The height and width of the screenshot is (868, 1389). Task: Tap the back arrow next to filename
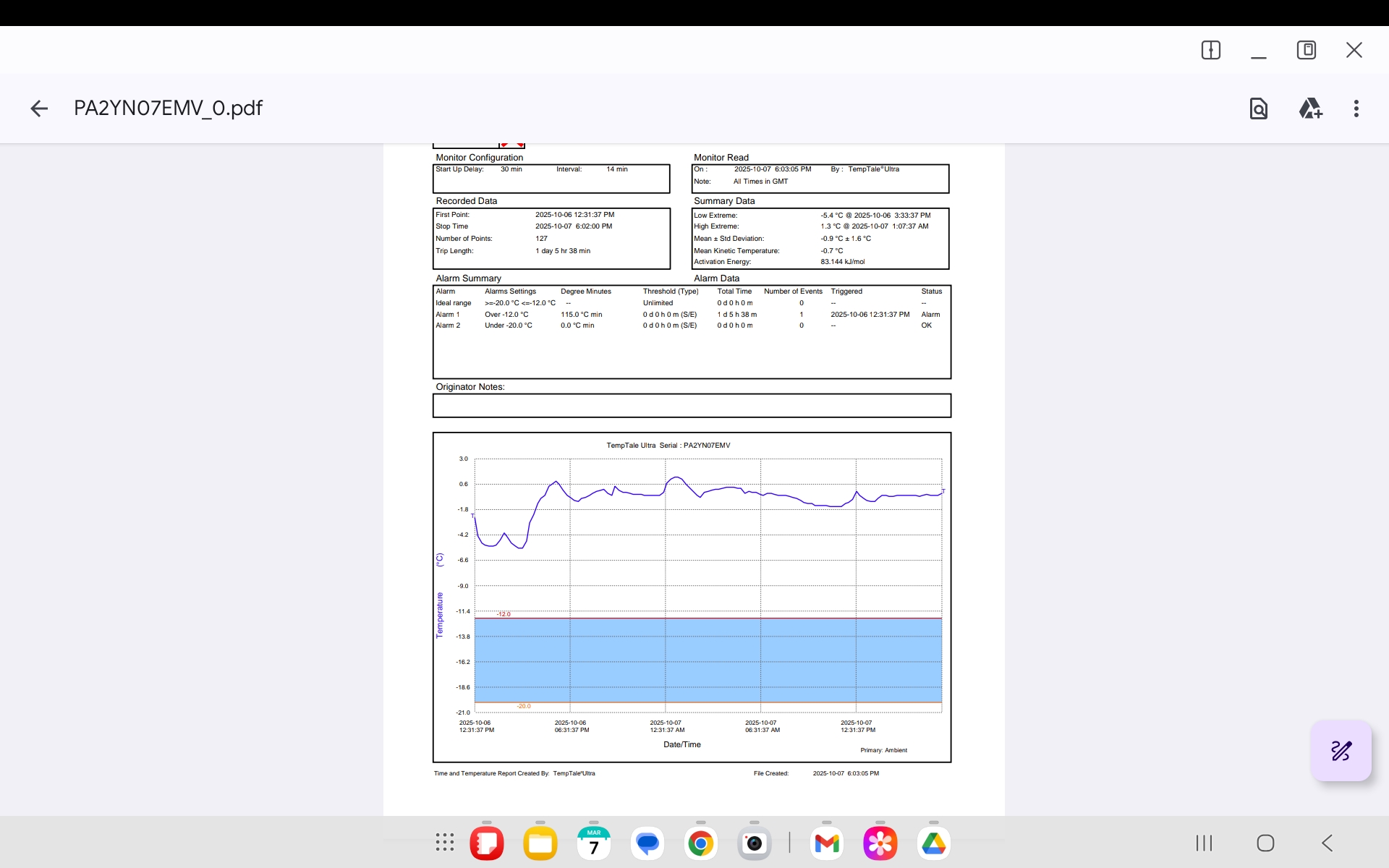39,109
